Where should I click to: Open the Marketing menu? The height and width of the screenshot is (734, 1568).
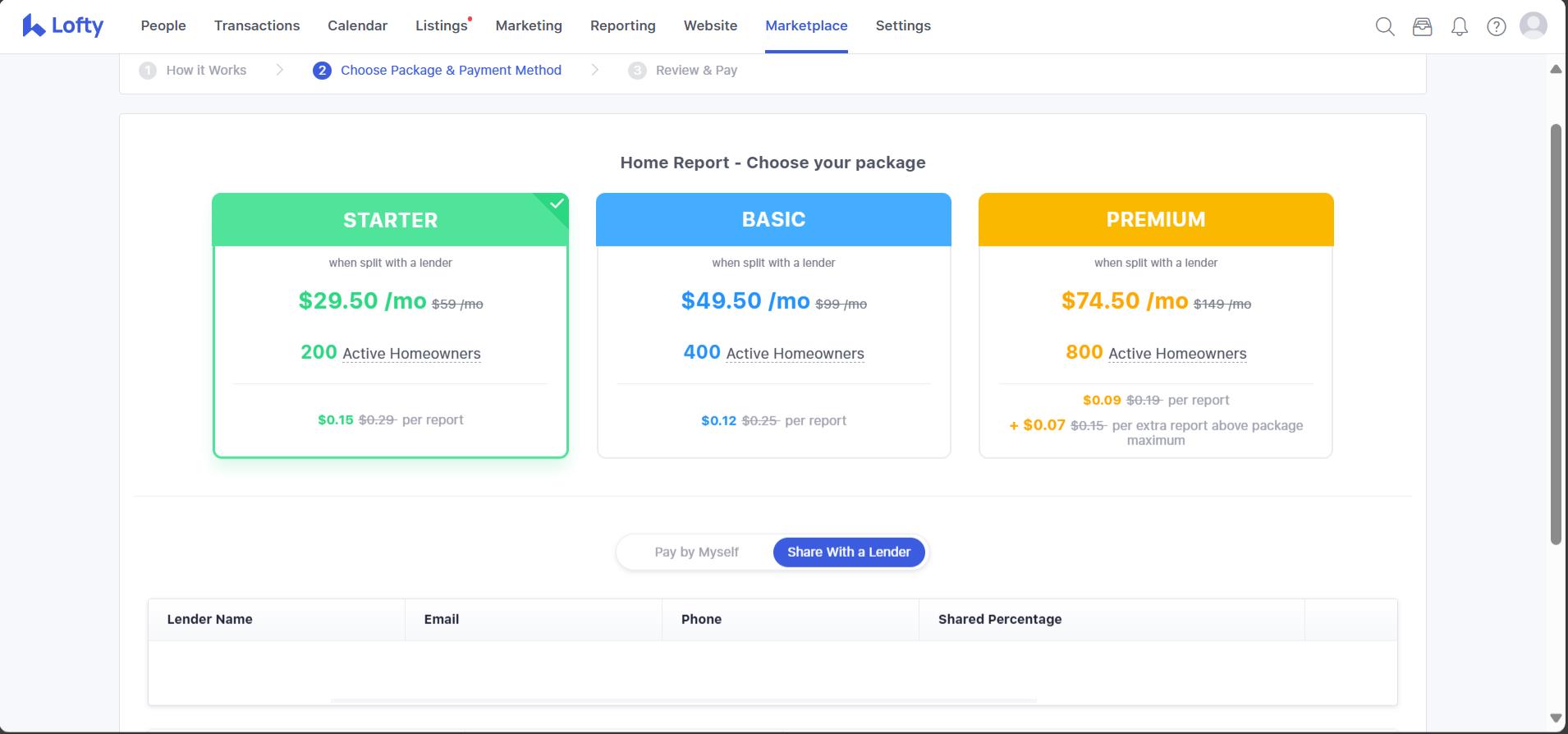click(x=529, y=25)
